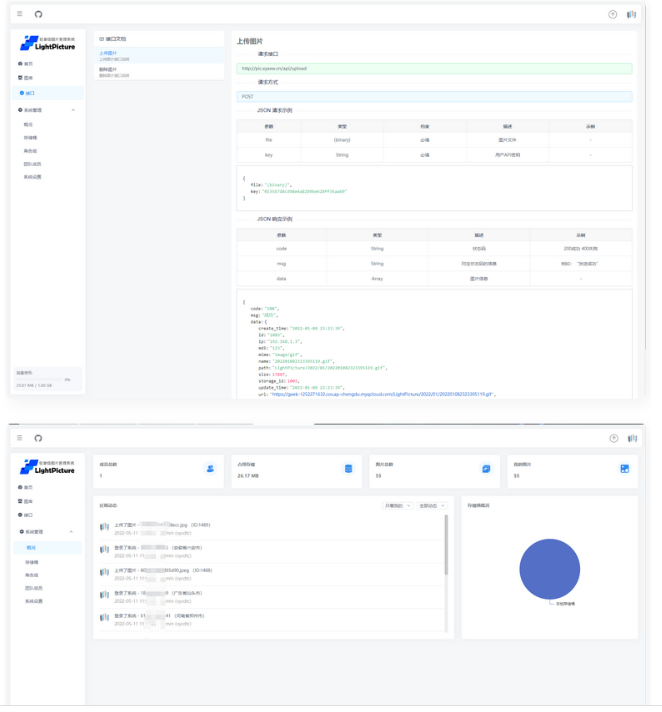Click the LightPicture logo on the dashboard page
662x712 pixels.
click(x=47, y=466)
